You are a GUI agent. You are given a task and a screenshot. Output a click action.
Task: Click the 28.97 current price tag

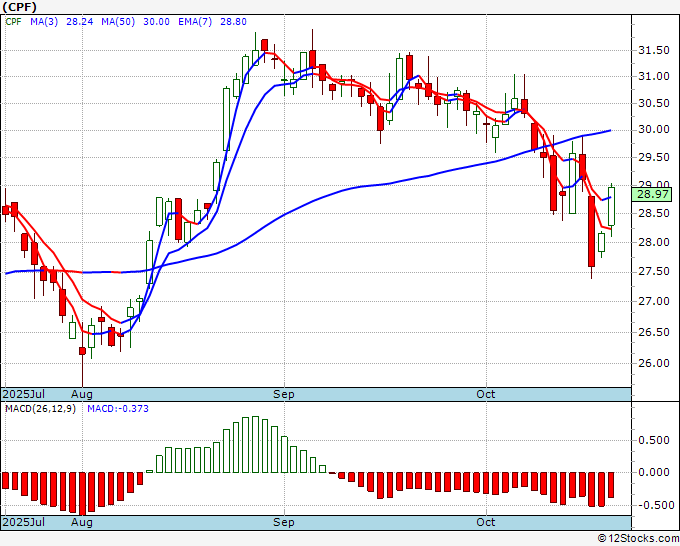tap(654, 194)
